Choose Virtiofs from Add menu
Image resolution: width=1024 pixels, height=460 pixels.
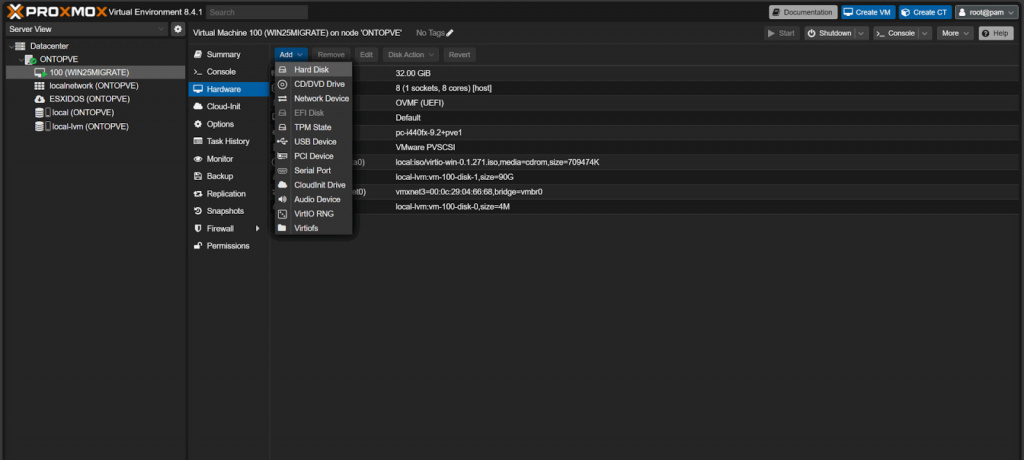313,228
